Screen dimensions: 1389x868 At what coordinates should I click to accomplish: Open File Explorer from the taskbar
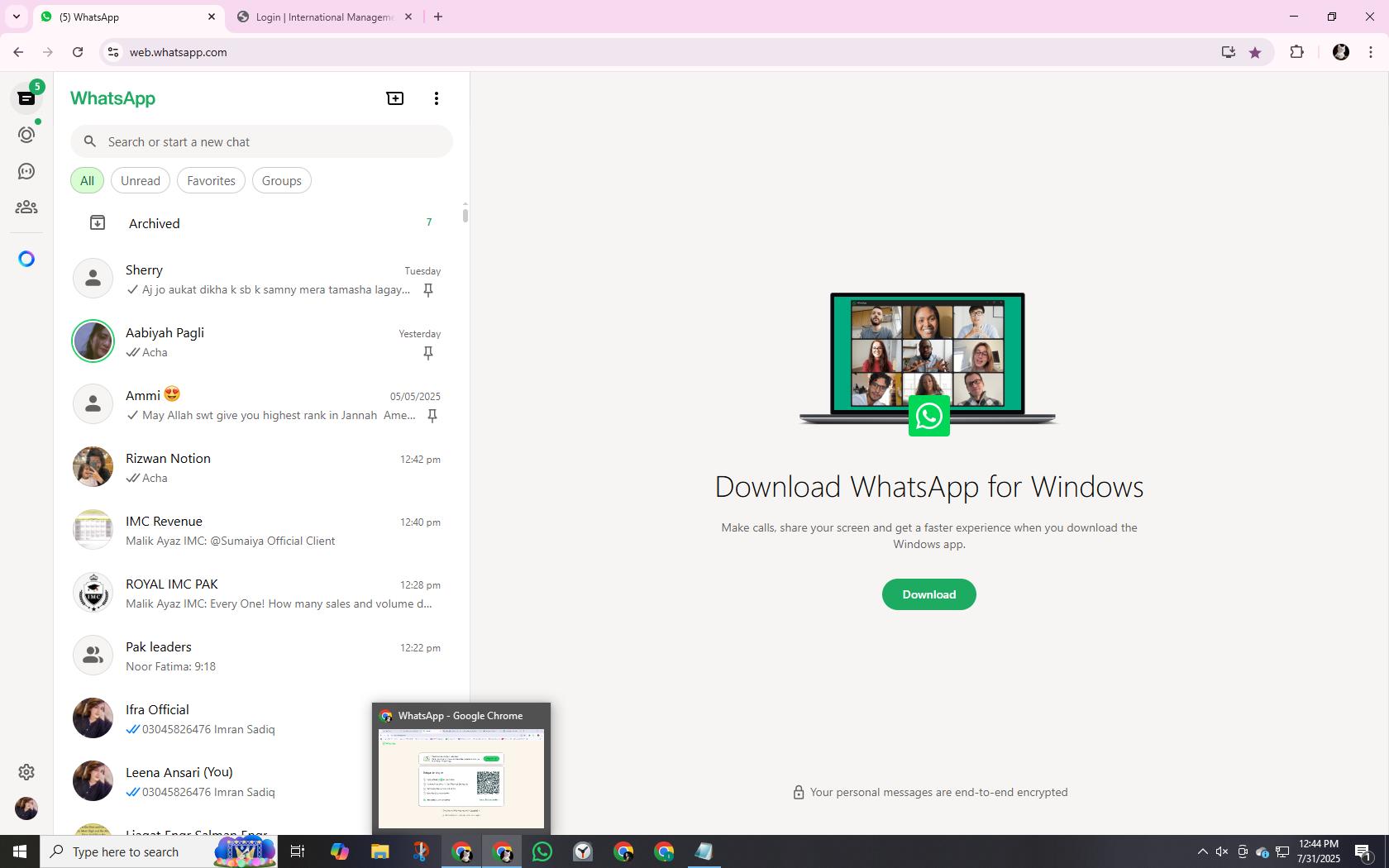point(379,851)
